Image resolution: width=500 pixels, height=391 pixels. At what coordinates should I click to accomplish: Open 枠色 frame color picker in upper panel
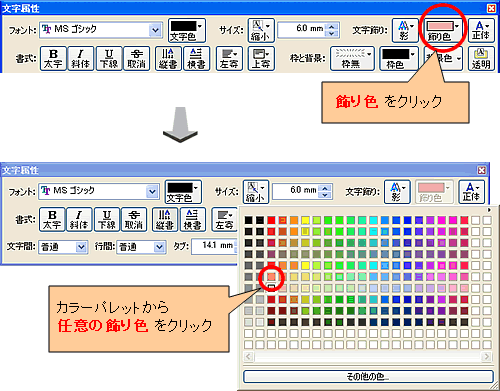coord(399,59)
